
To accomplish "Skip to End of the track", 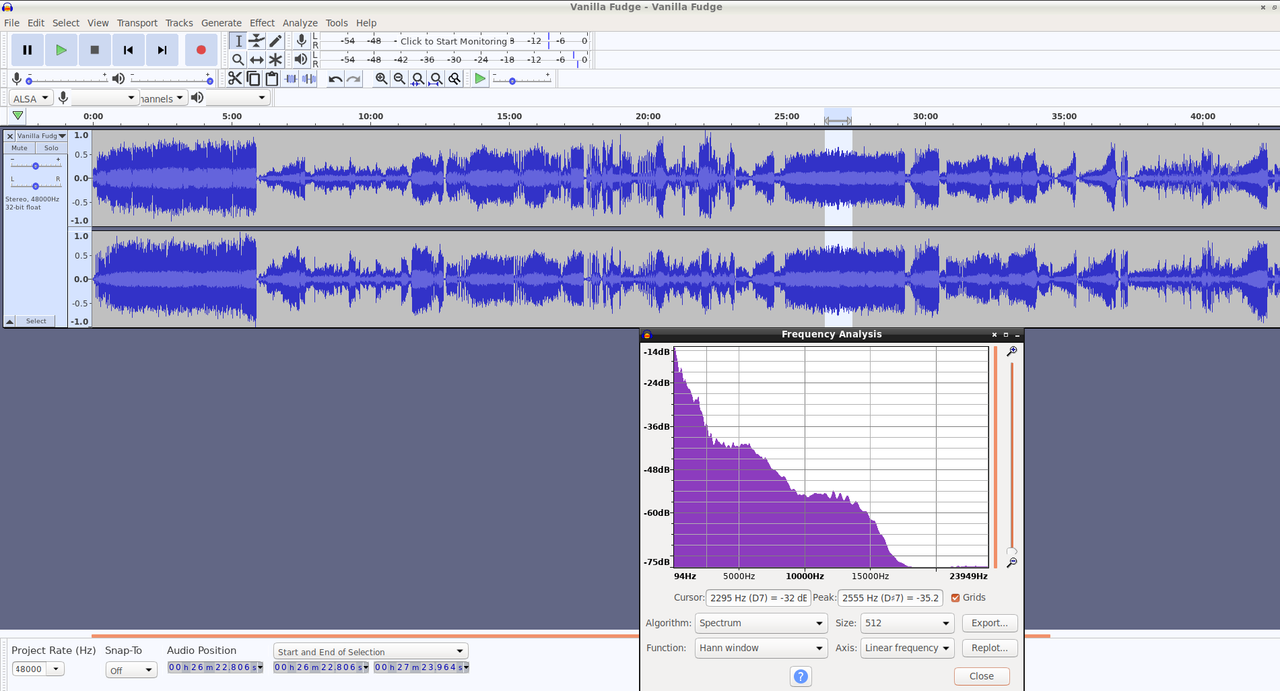I will pyautogui.click(x=162, y=49).
